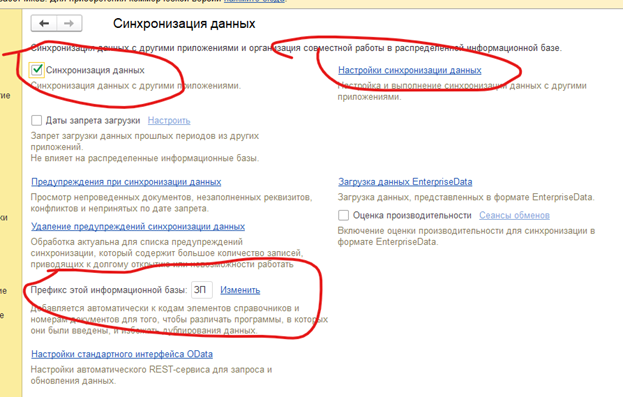
Task: Click the text Префикс этой информационной базы:
Action: click(x=109, y=290)
